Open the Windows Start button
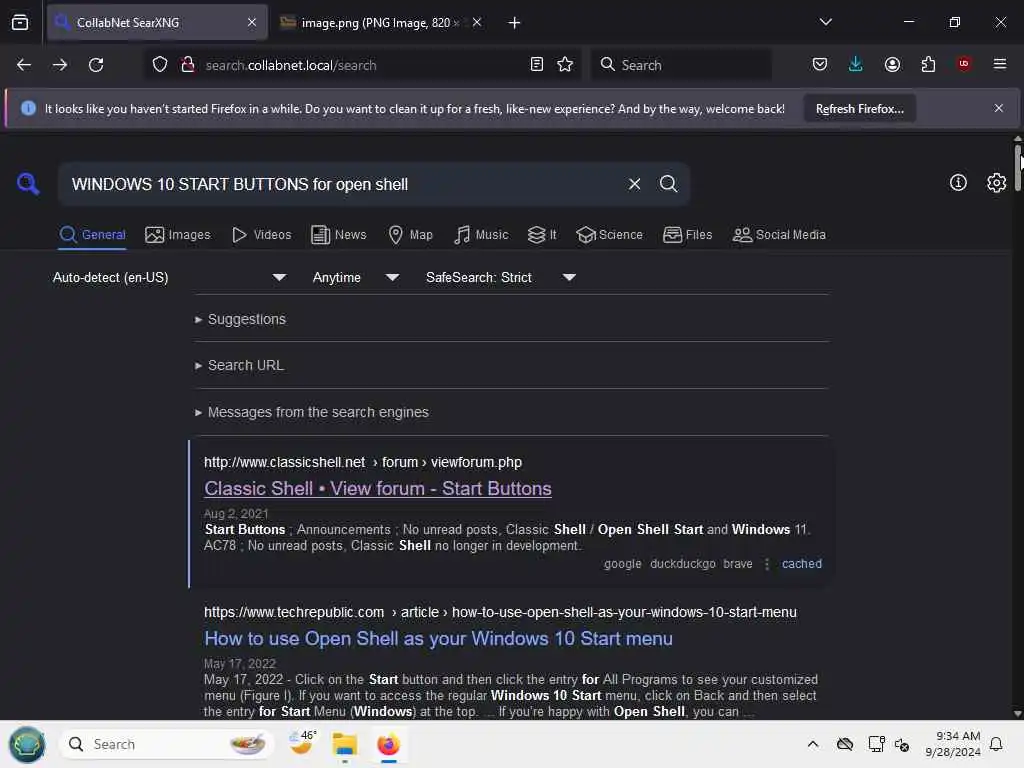 point(27,744)
